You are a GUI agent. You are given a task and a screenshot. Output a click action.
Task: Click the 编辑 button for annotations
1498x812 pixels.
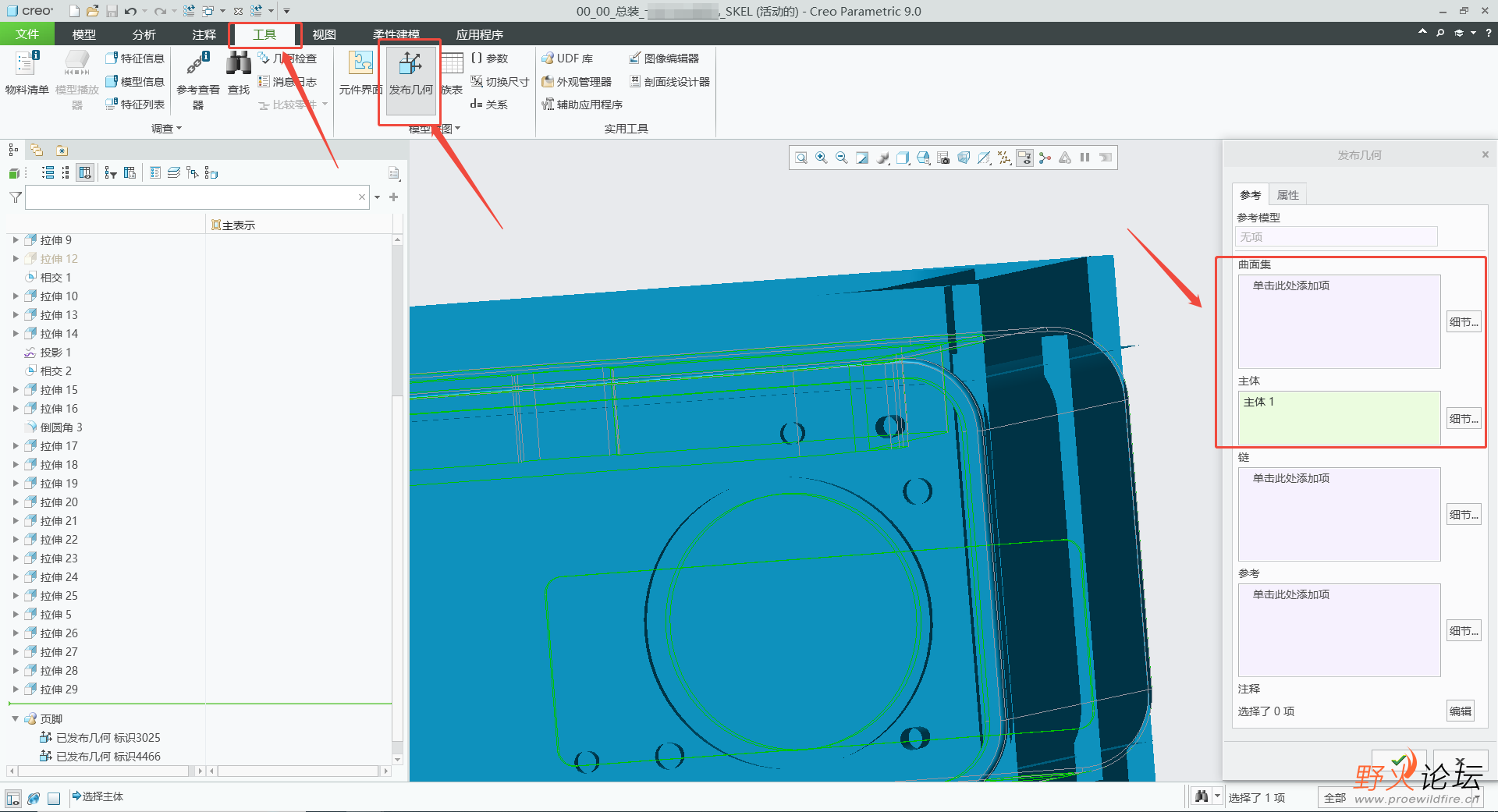click(x=1461, y=711)
